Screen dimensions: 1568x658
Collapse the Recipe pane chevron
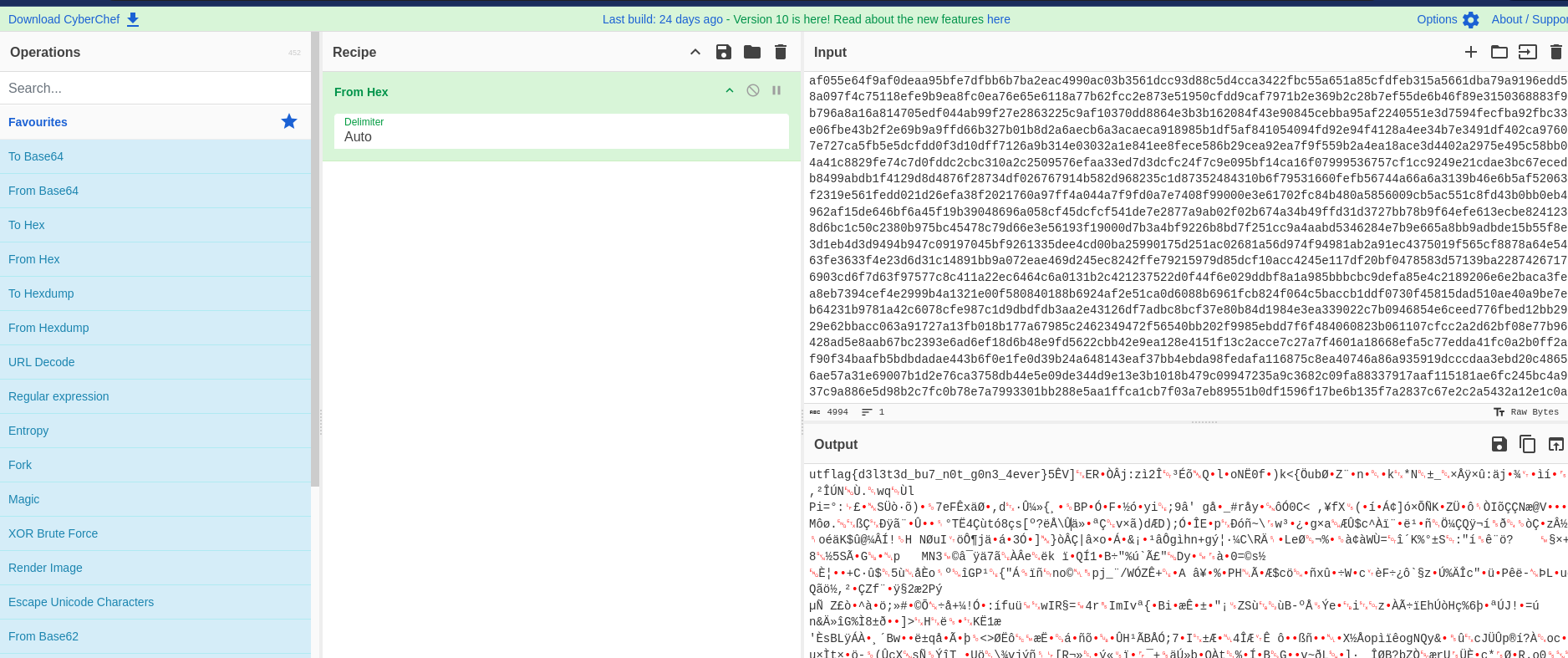coord(695,52)
